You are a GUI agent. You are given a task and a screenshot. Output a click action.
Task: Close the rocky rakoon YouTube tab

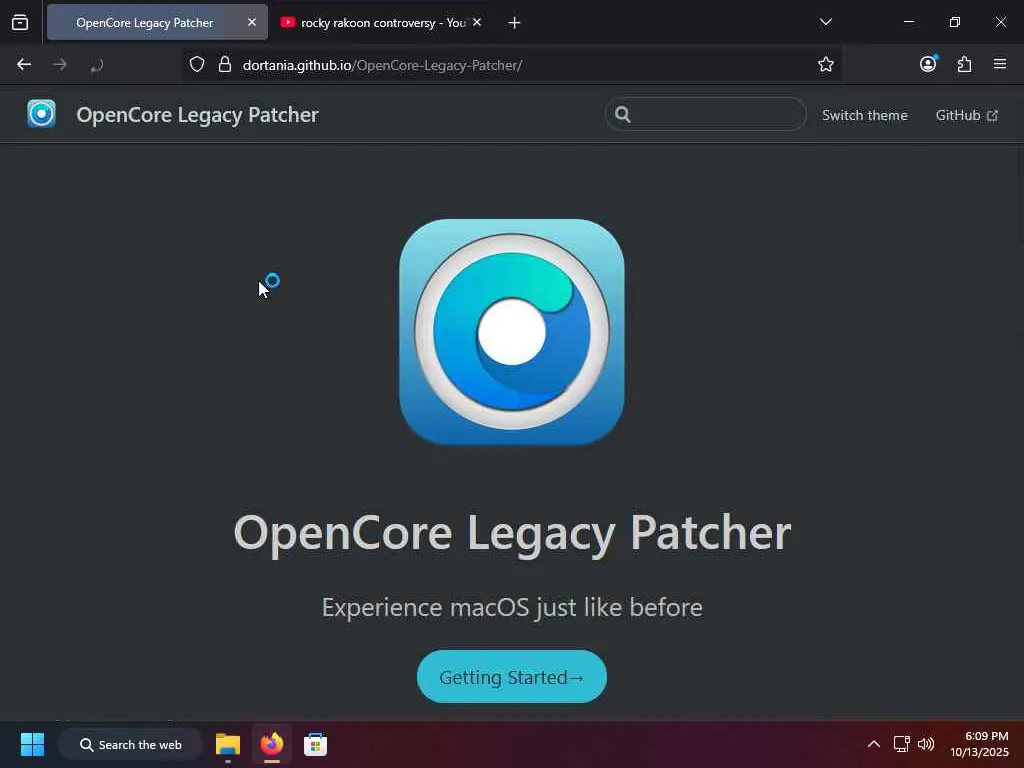[x=477, y=22]
